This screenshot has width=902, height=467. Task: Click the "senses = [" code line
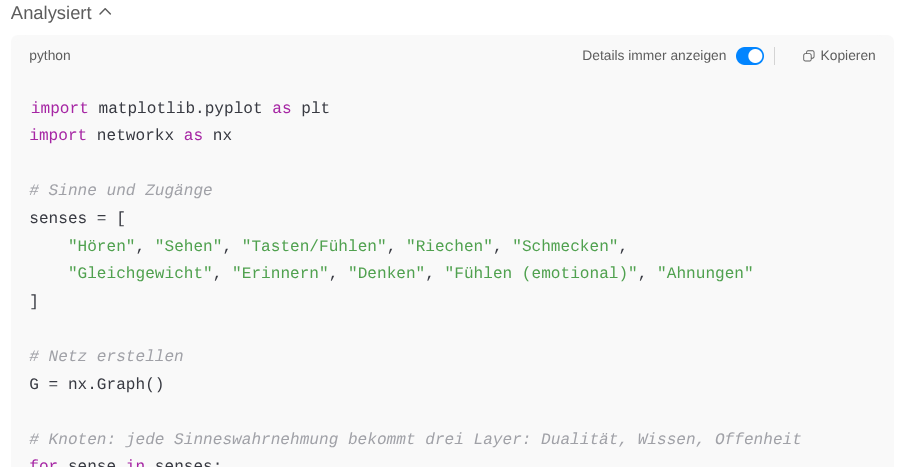[x=77, y=217]
